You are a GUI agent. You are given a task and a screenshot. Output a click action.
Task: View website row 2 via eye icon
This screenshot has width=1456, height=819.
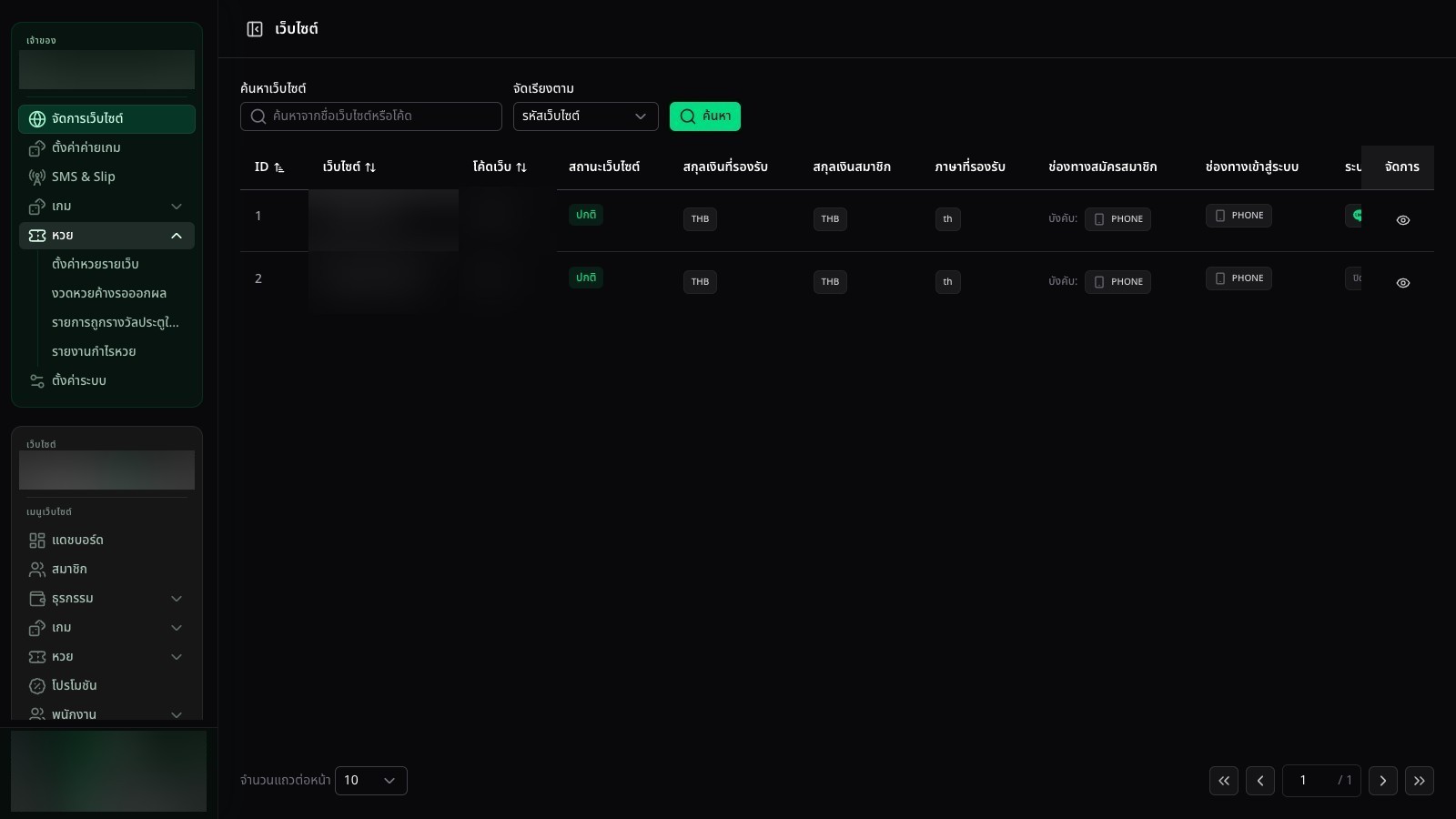(x=1403, y=283)
